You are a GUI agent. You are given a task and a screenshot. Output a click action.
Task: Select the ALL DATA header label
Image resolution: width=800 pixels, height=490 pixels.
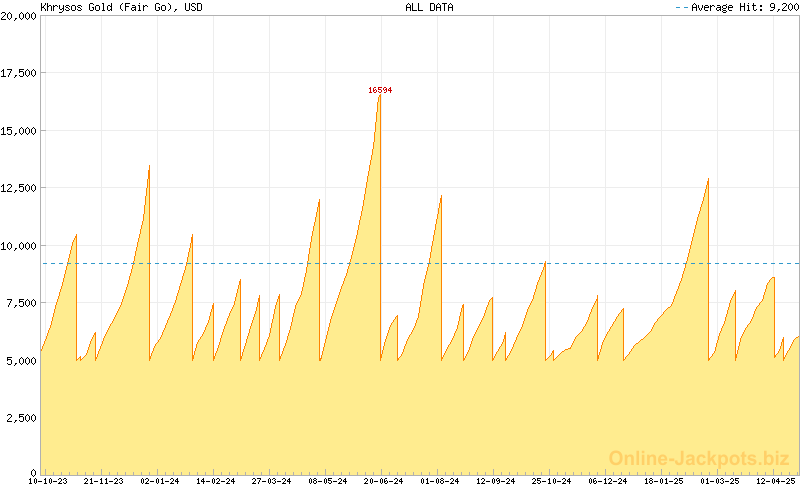point(429,7)
